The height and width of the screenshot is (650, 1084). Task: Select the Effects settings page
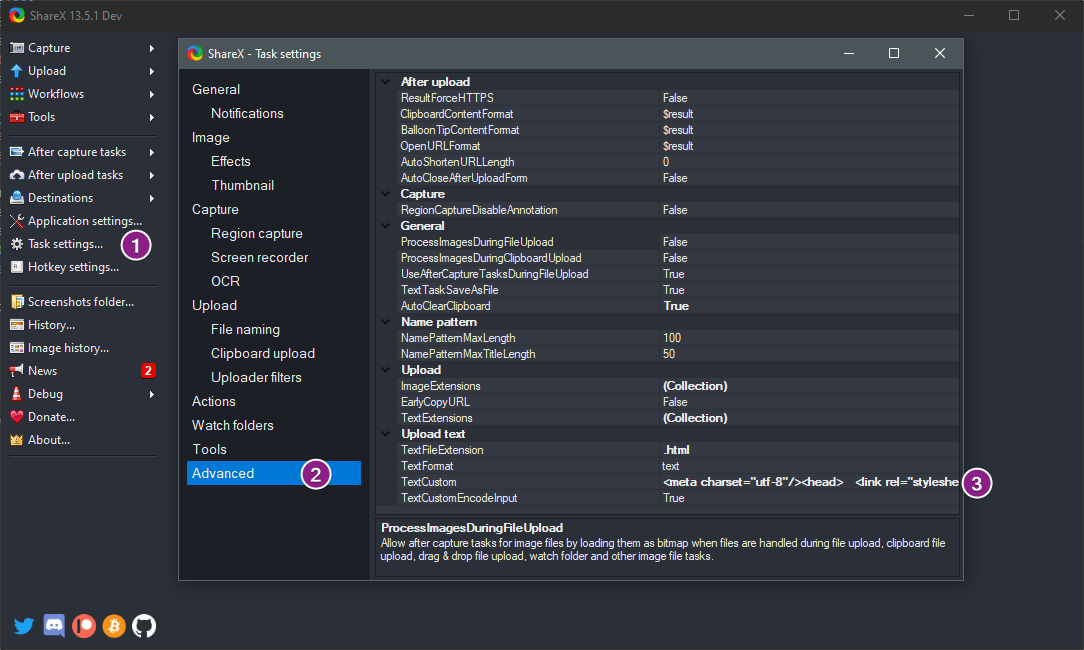pyautogui.click(x=230, y=161)
